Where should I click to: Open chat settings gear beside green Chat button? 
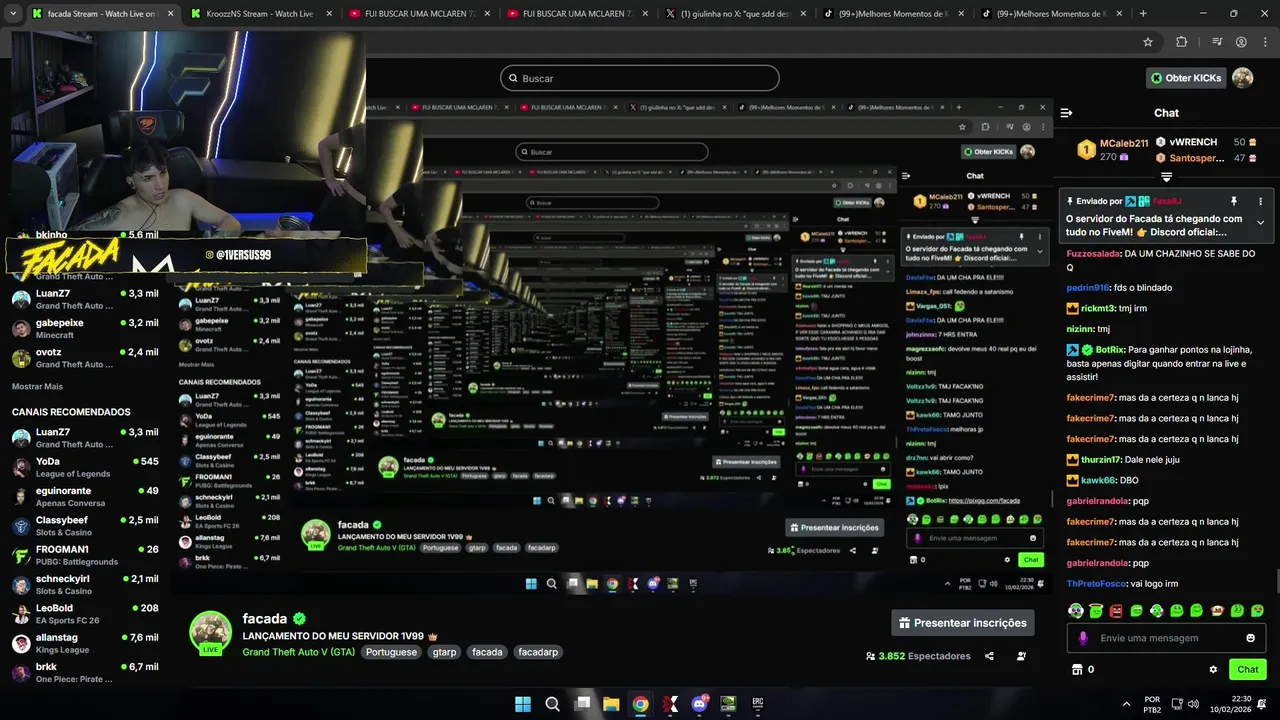click(1213, 669)
